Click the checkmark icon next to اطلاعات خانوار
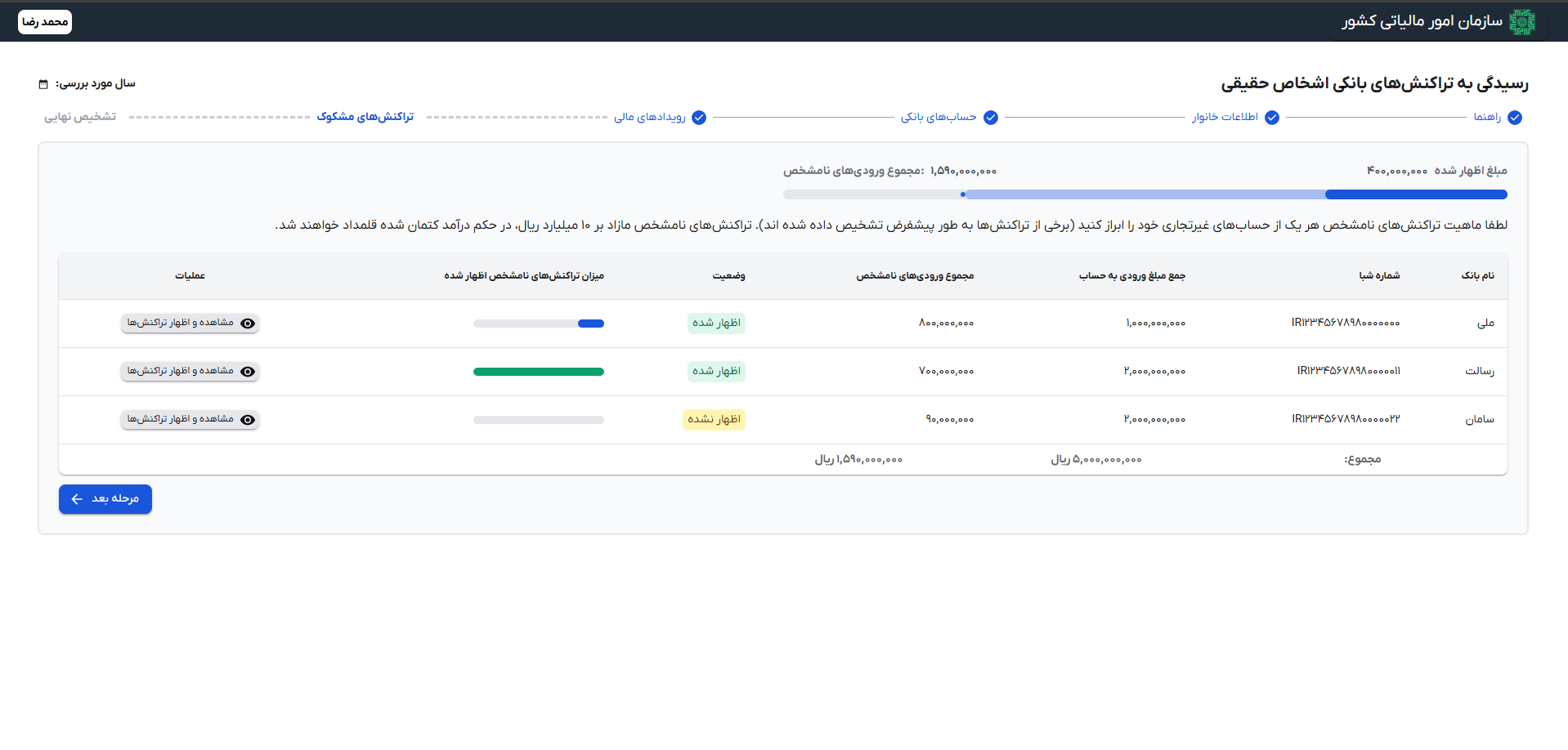 pyautogui.click(x=1272, y=118)
